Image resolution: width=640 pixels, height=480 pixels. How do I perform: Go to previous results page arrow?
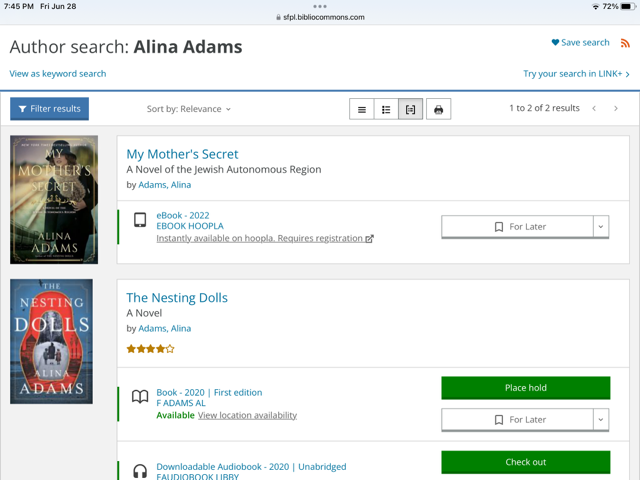pyautogui.click(x=594, y=109)
